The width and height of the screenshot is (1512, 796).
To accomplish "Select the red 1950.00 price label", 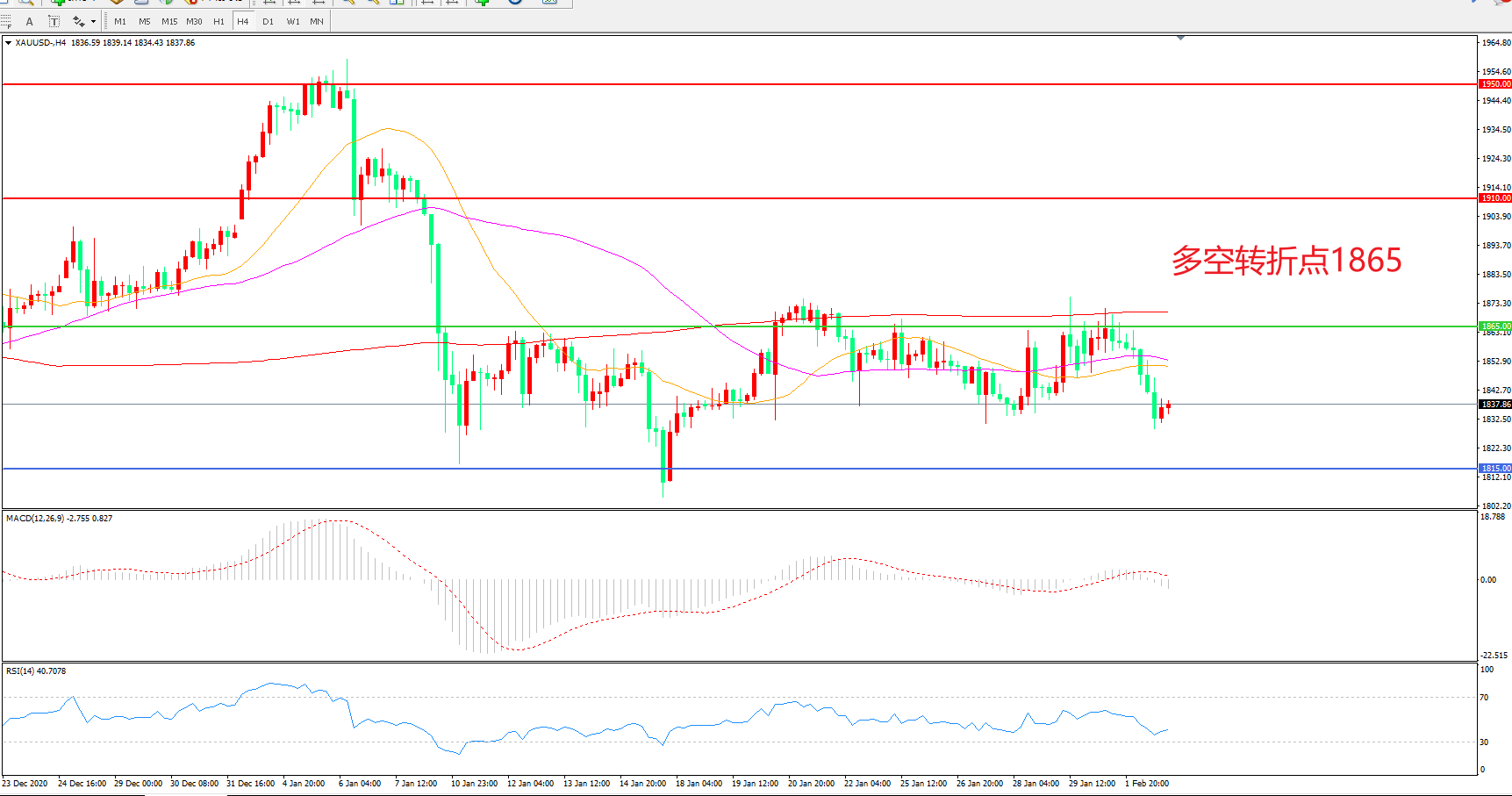I will click(x=1495, y=84).
